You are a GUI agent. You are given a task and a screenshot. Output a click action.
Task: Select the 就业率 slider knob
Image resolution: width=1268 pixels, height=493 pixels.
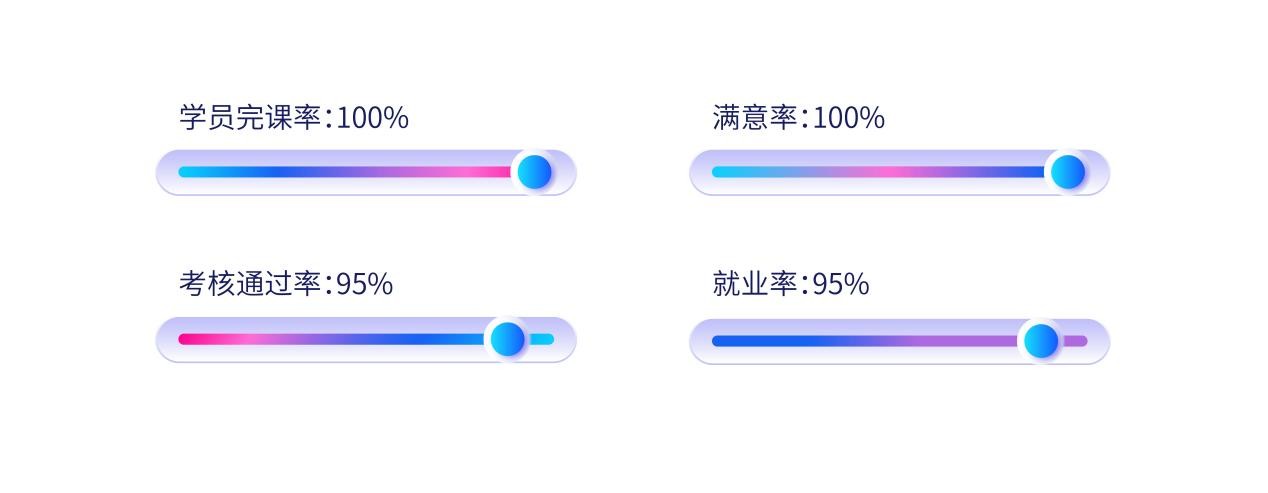point(1040,341)
